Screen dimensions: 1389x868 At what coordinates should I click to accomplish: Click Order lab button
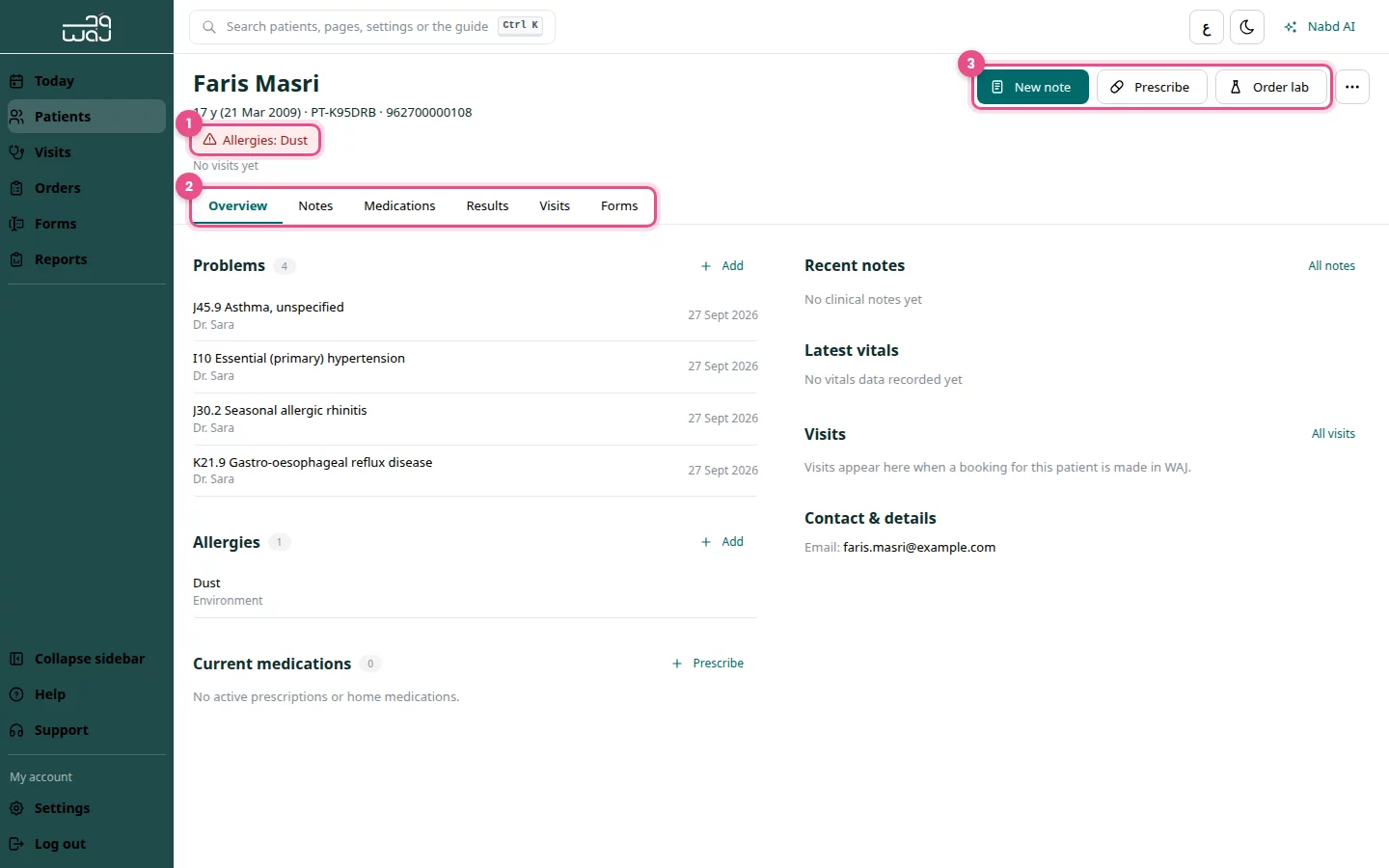pos(1270,87)
